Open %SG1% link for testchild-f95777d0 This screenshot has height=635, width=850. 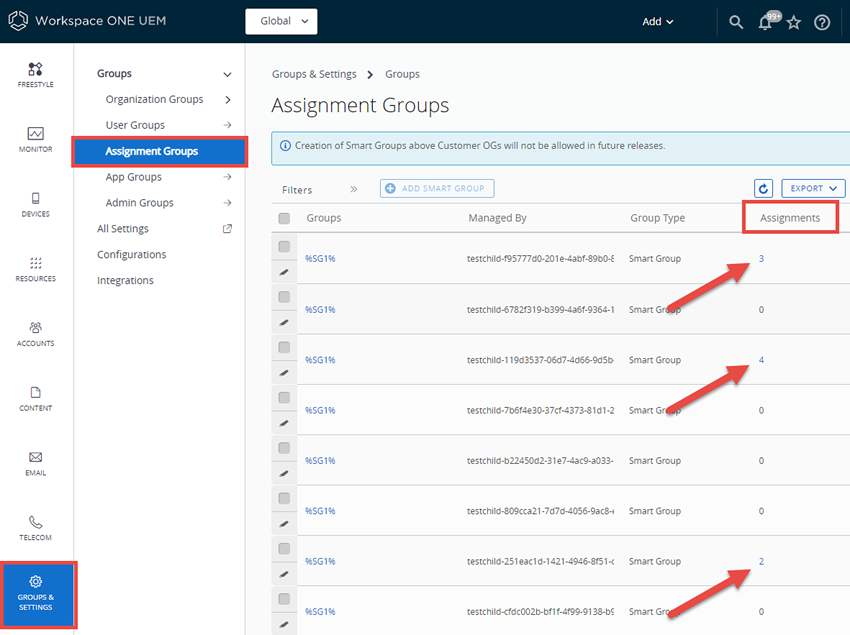(x=320, y=259)
